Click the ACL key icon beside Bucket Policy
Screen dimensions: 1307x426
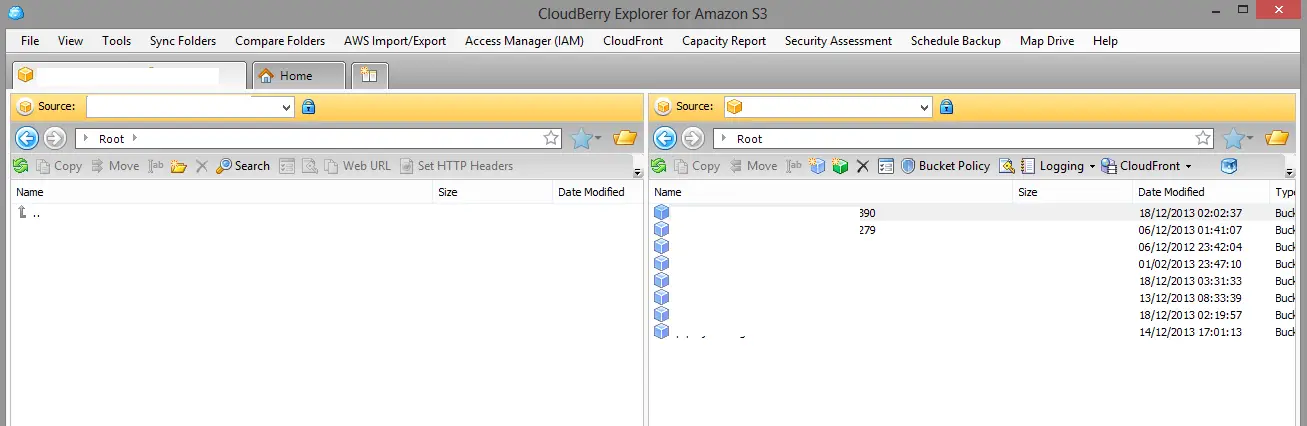(1007, 166)
